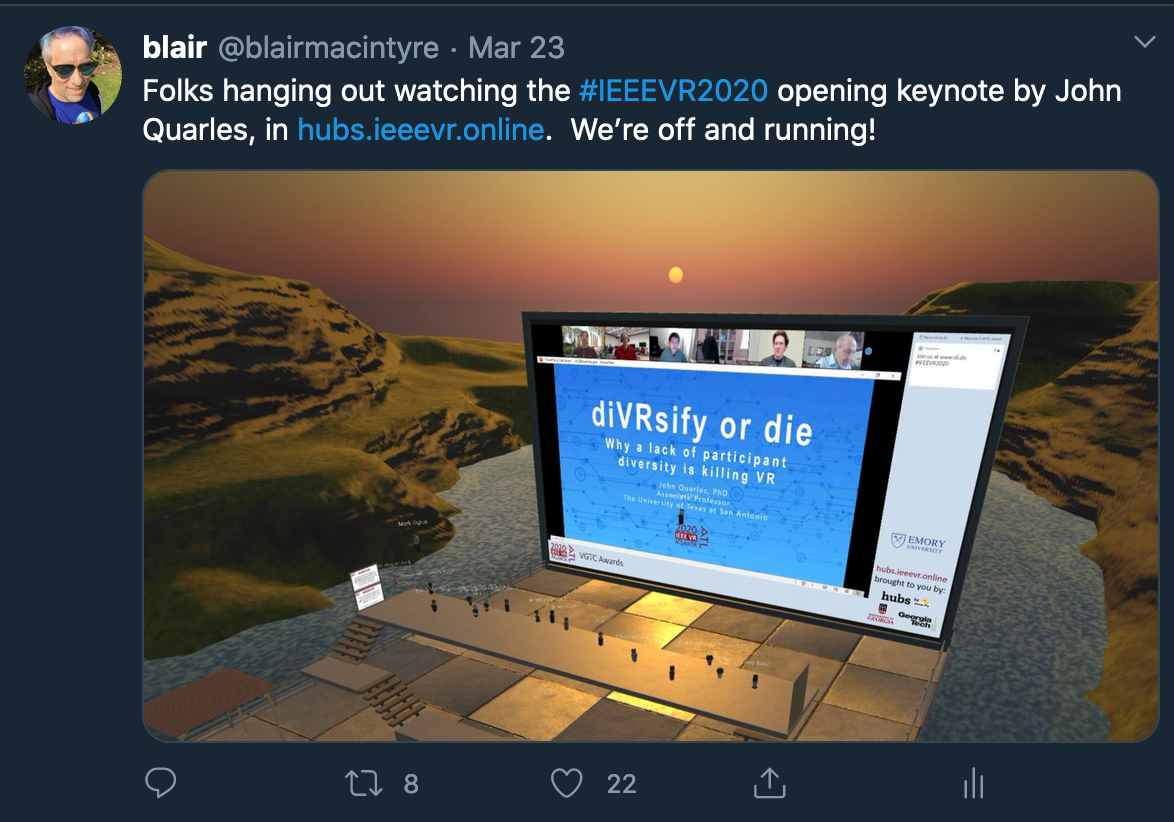Open the Mar 23 tweet timestamp
Viewport: 1174px width, 822px height.
pos(516,48)
